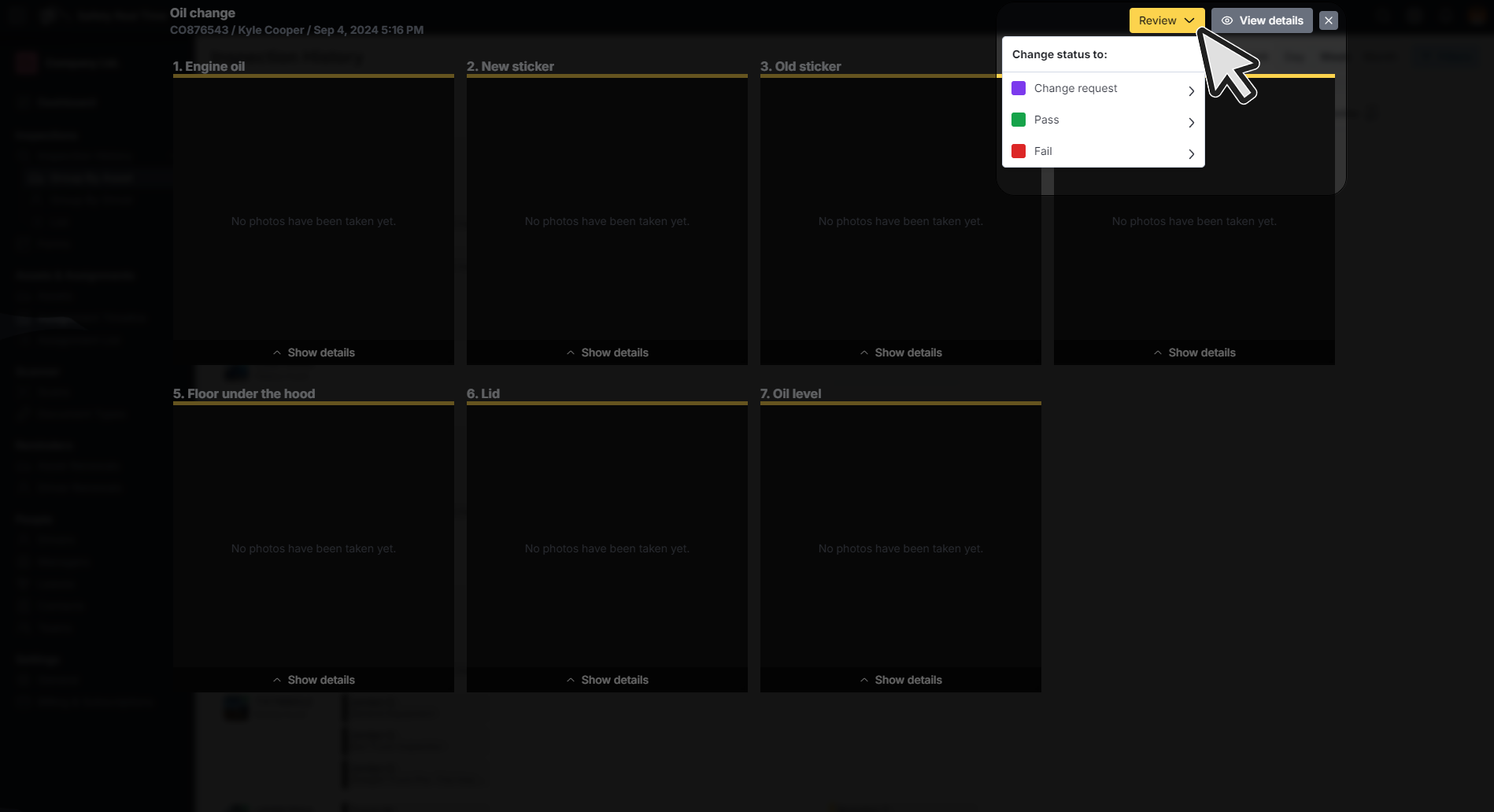This screenshot has width=1494, height=812.
Task: Expand Show details under Old sticker
Action: (900, 352)
